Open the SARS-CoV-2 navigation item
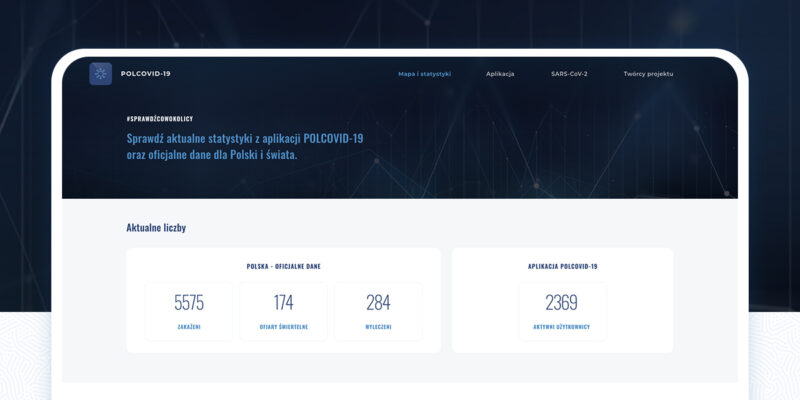Image resolution: width=800 pixels, height=400 pixels. tap(569, 74)
